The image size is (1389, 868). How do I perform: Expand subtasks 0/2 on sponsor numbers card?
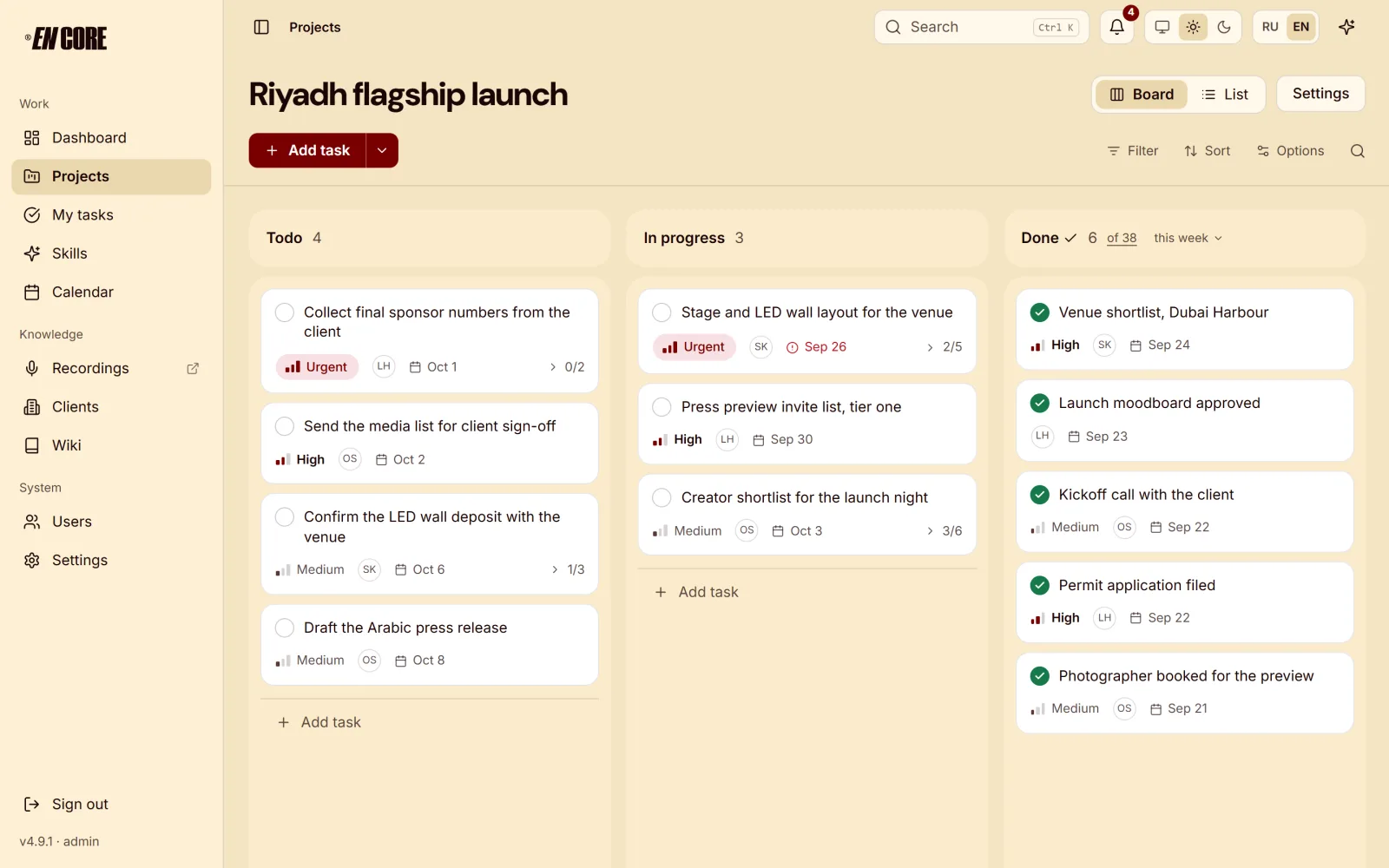pyautogui.click(x=567, y=367)
